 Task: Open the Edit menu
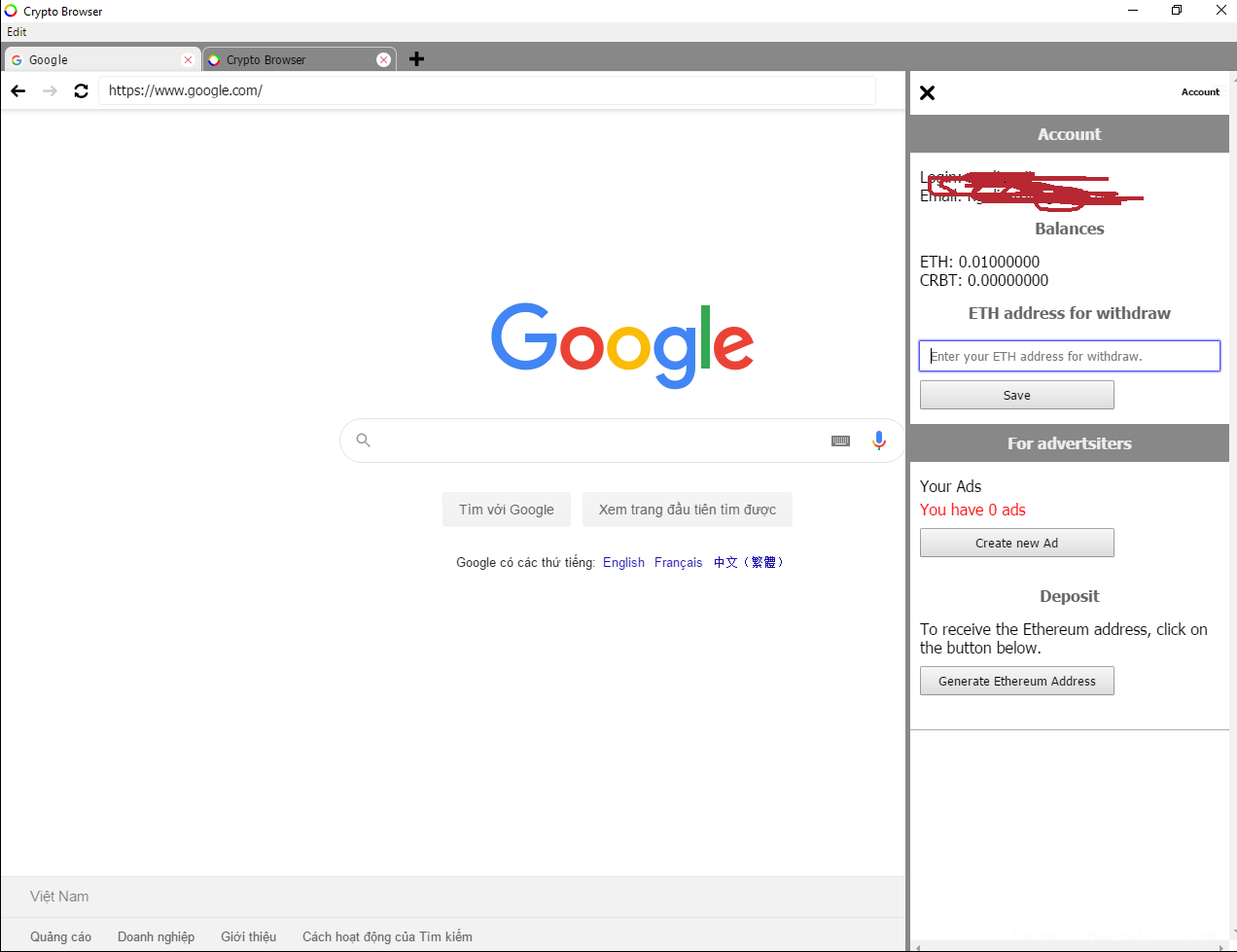pyautogui.click(x=17, y=32)
